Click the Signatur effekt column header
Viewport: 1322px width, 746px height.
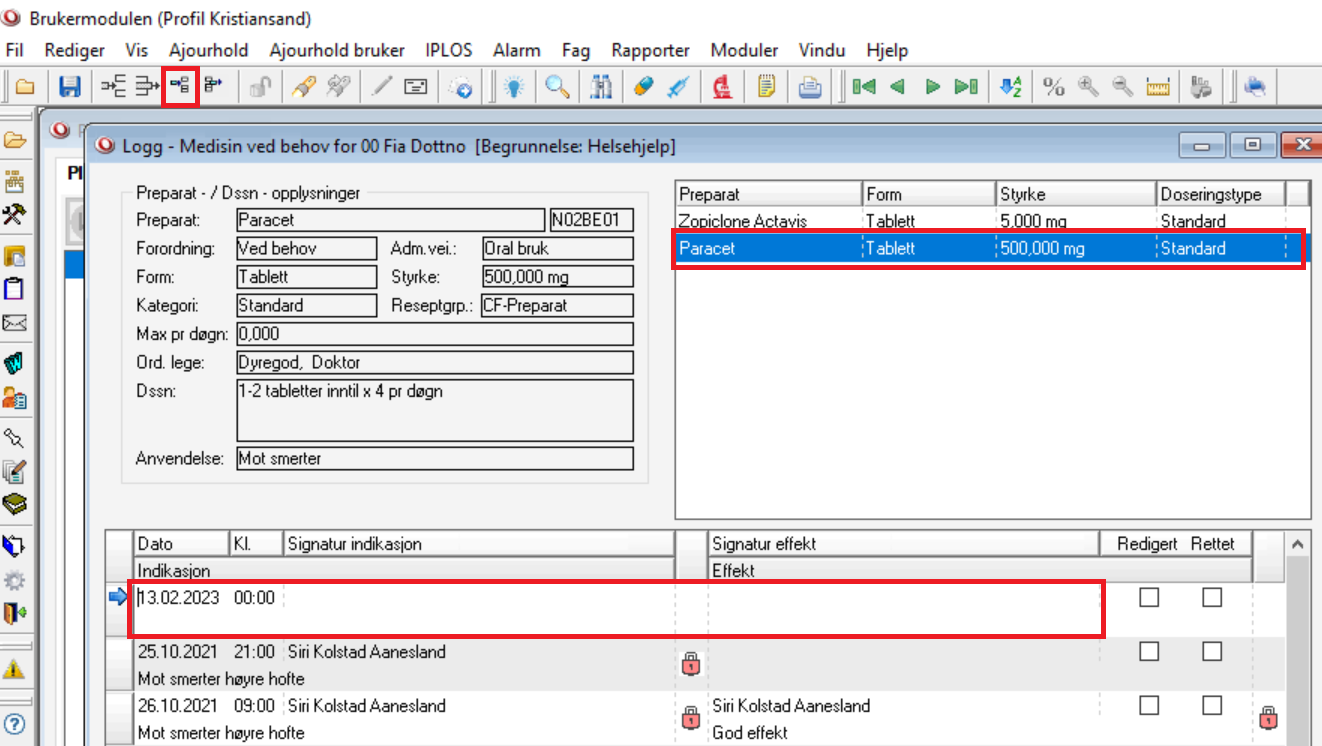pos(903,544)
